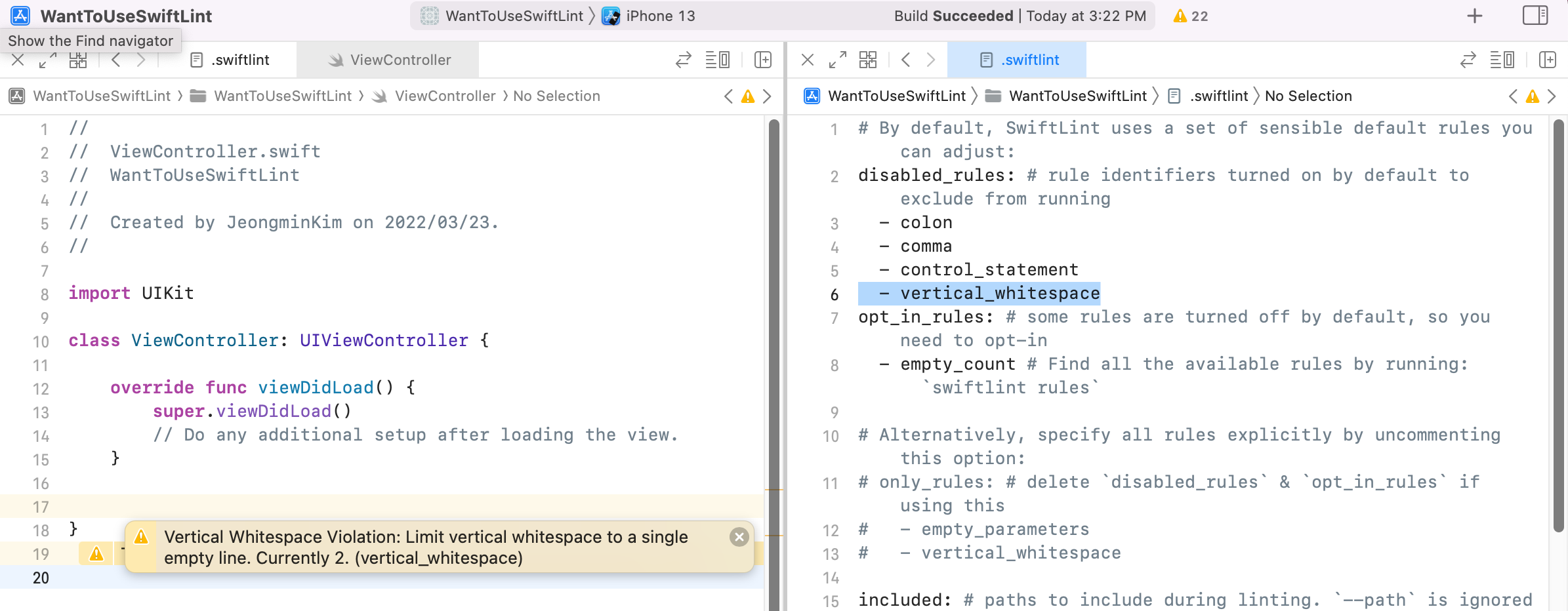Click line number 17 in left editor

click(41, 507)
